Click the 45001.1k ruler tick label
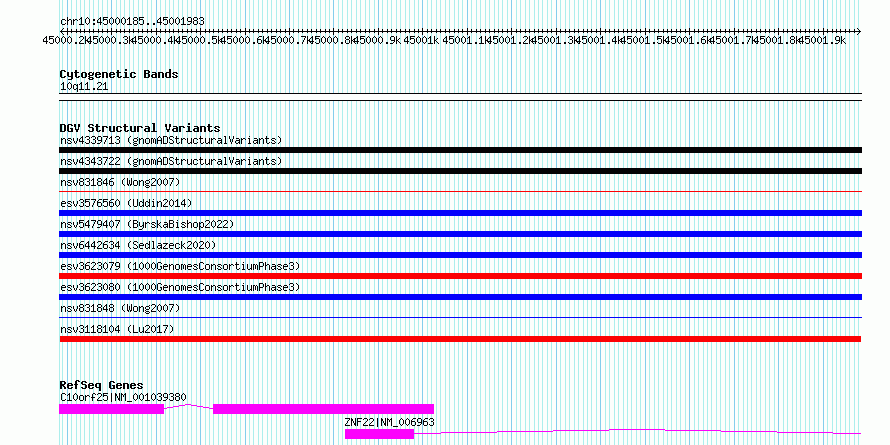The height and width of the screenshot is (445, 890). tap(463, 40)
